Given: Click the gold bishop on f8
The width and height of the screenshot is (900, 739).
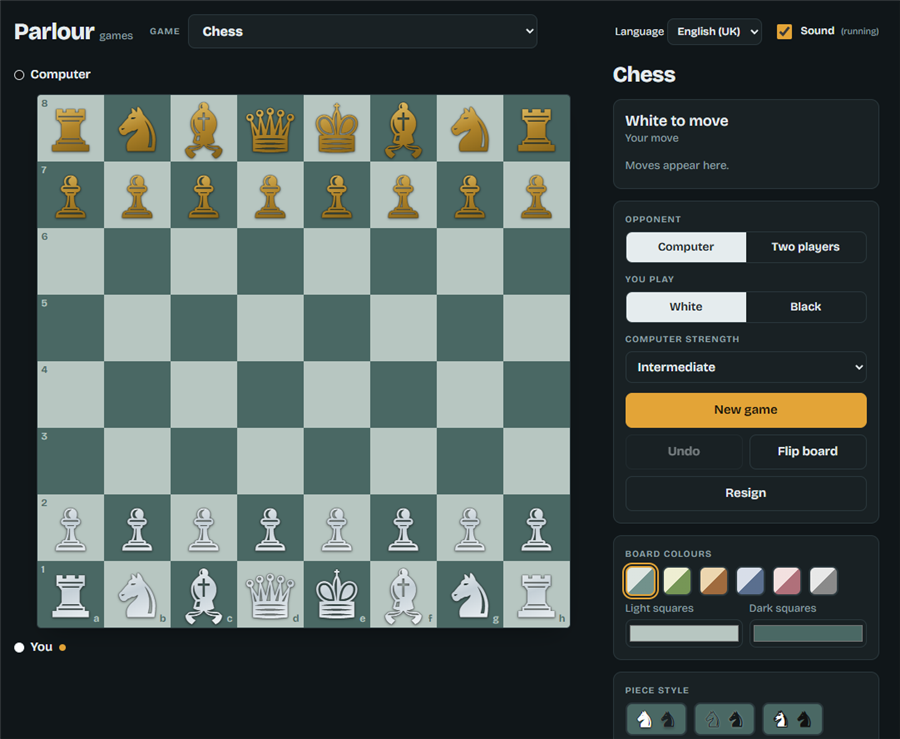Looking at the screenshot, I should click(404, 129).
